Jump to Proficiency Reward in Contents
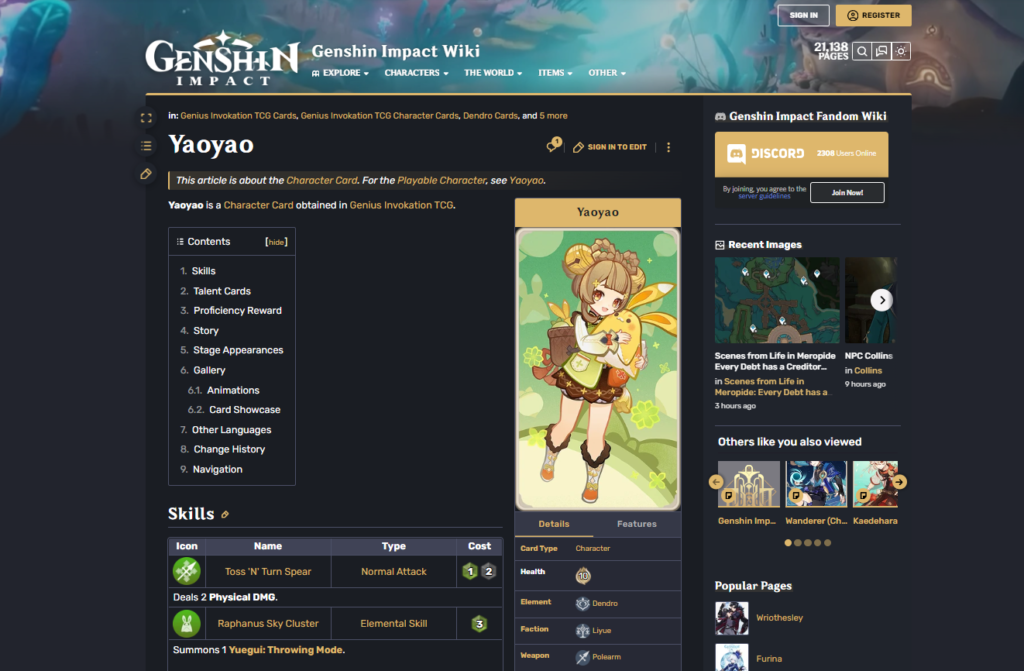The height and width of the screenshot is (671, 1024). (x=237, y=311)
